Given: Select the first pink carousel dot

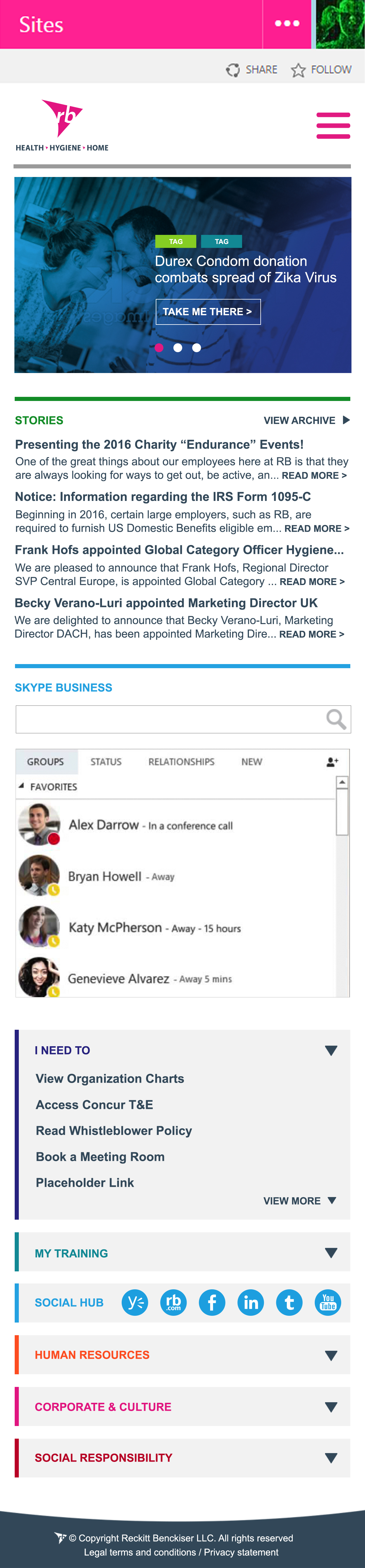Looking at the screenshot, I should point(159,347).
